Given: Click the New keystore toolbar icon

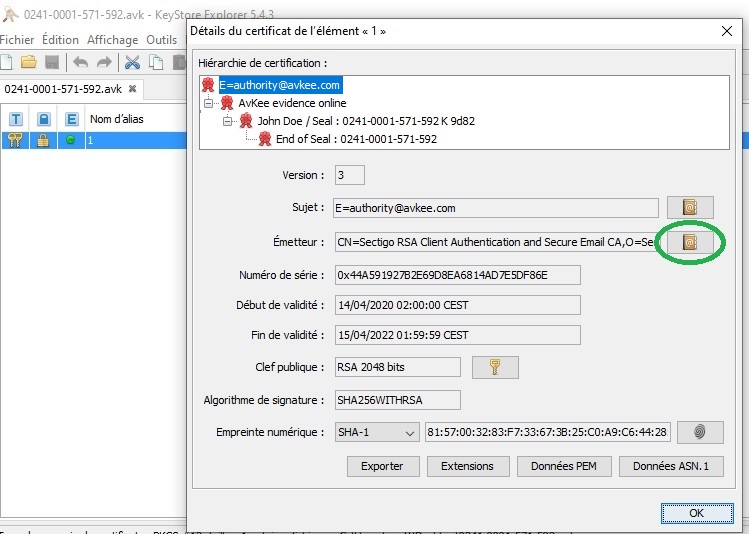Looking at the screenshot, I should [x=6, y=63].
